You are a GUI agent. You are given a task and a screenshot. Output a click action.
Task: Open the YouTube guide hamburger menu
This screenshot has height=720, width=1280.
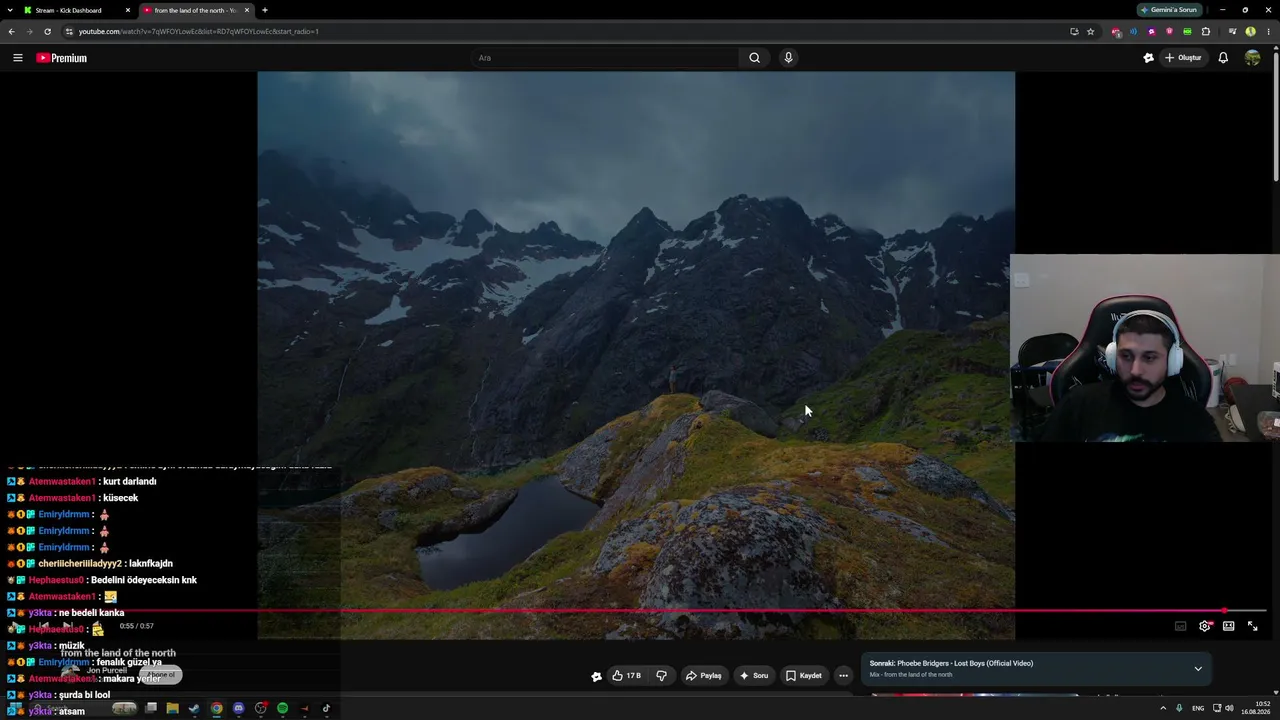coord(17,58)
